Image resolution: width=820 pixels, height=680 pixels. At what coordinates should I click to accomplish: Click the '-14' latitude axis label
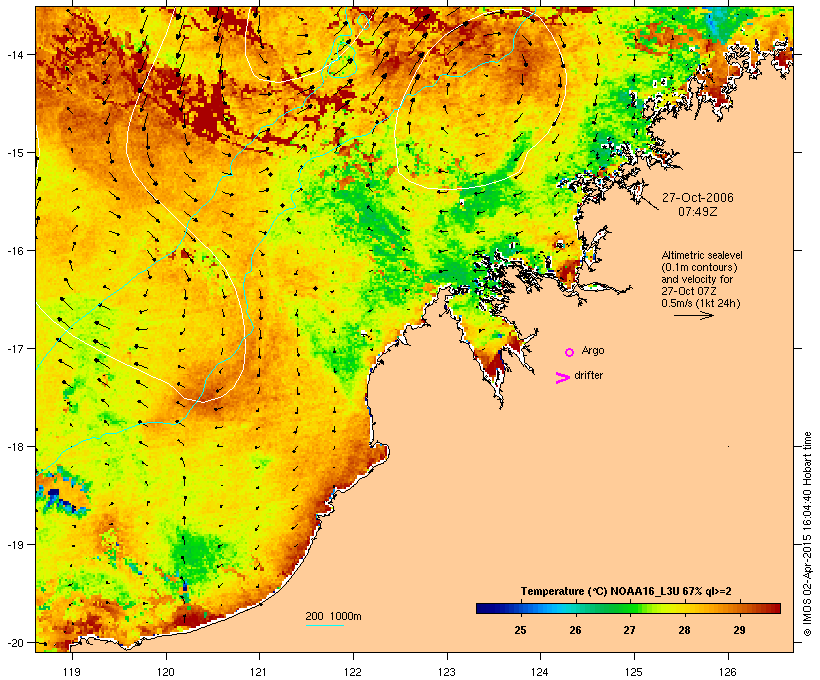pyautogui.click(x=15, y=54)
